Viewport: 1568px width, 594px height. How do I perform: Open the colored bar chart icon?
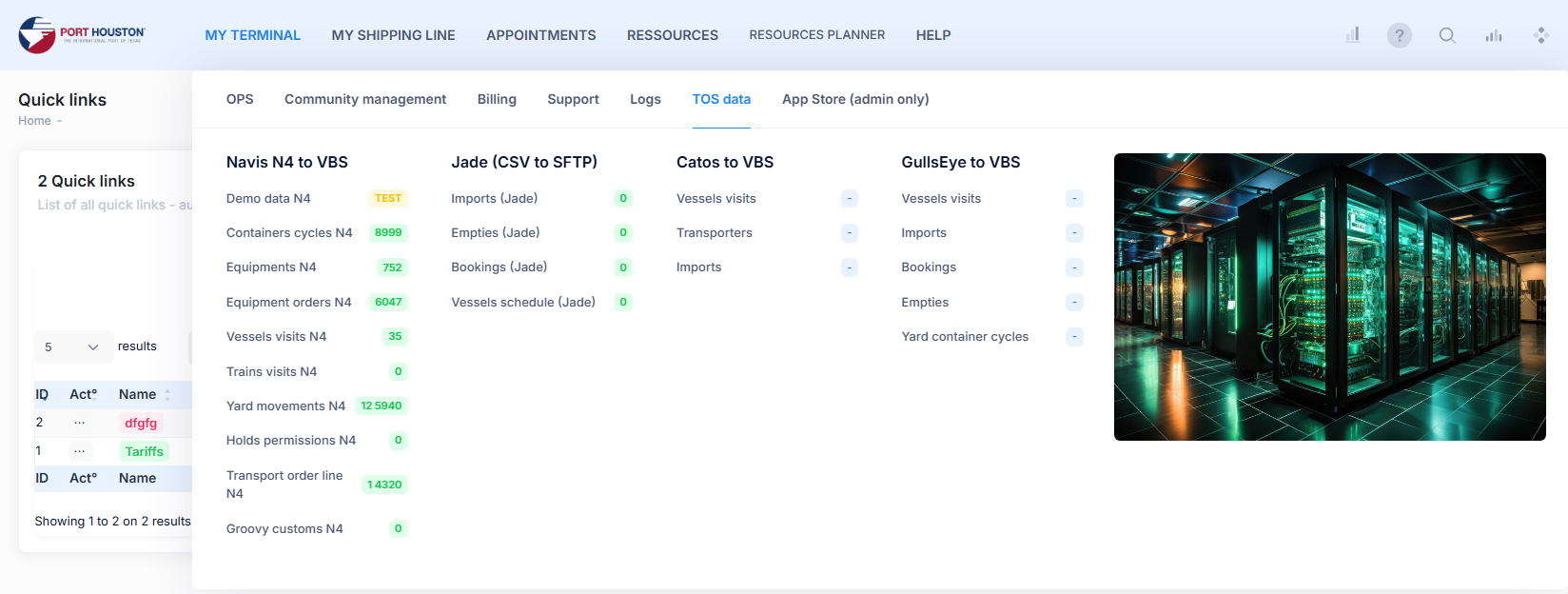pyautogui.click(x=1352, y=35)
